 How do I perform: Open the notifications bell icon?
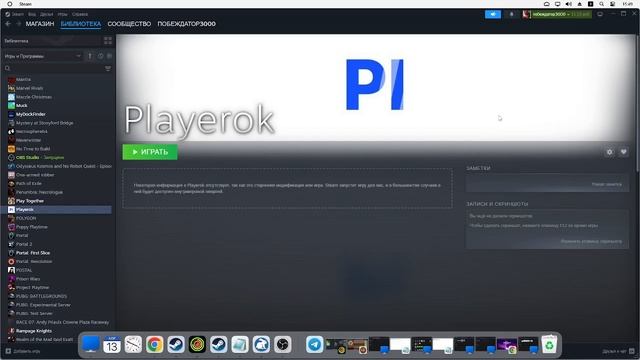511,14
